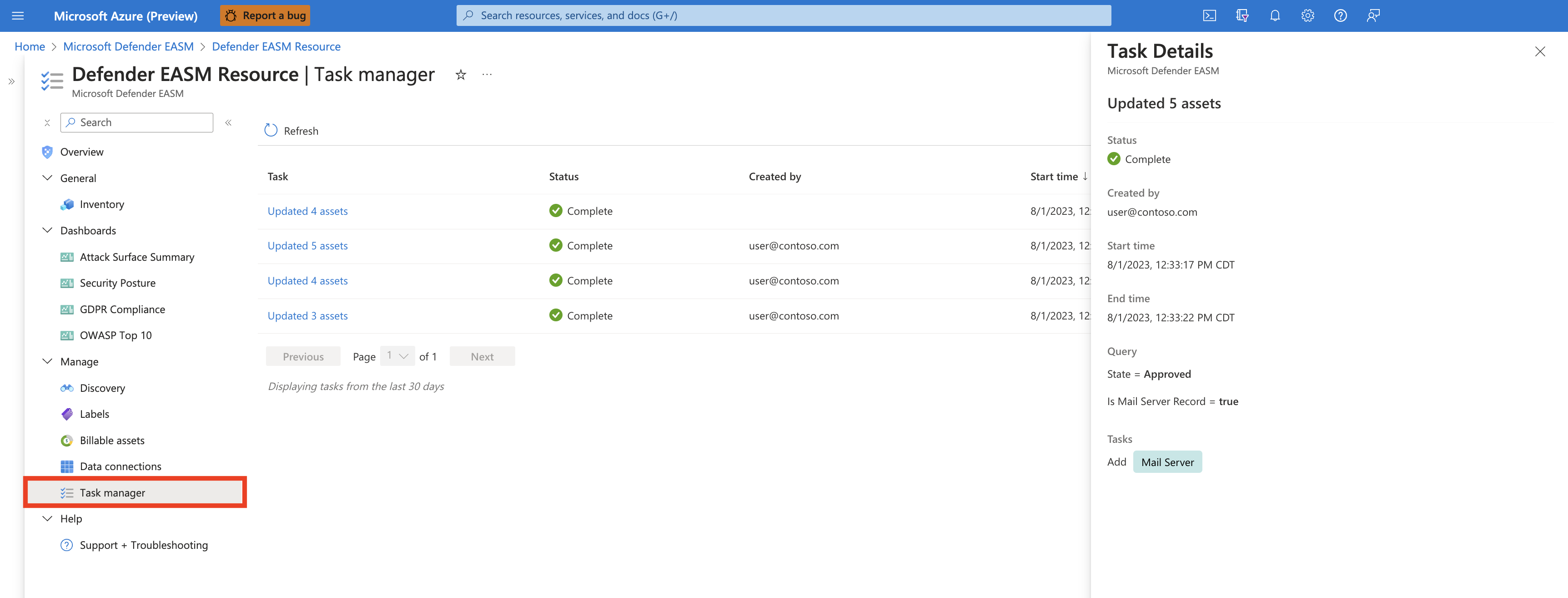The height and width of the screenshot is (598, 1568).
Task: Click the Updated 3 assets link
Action: (308, 314)
